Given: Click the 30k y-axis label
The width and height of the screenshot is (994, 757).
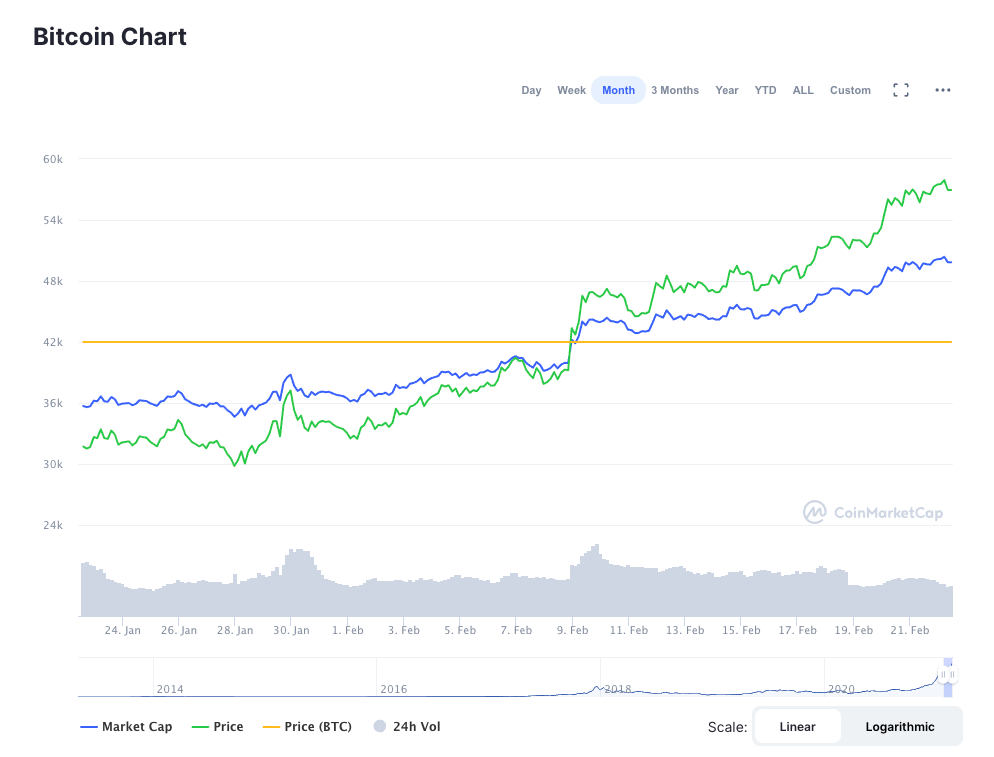Looking at the screenshot, I should coord(53,465).
